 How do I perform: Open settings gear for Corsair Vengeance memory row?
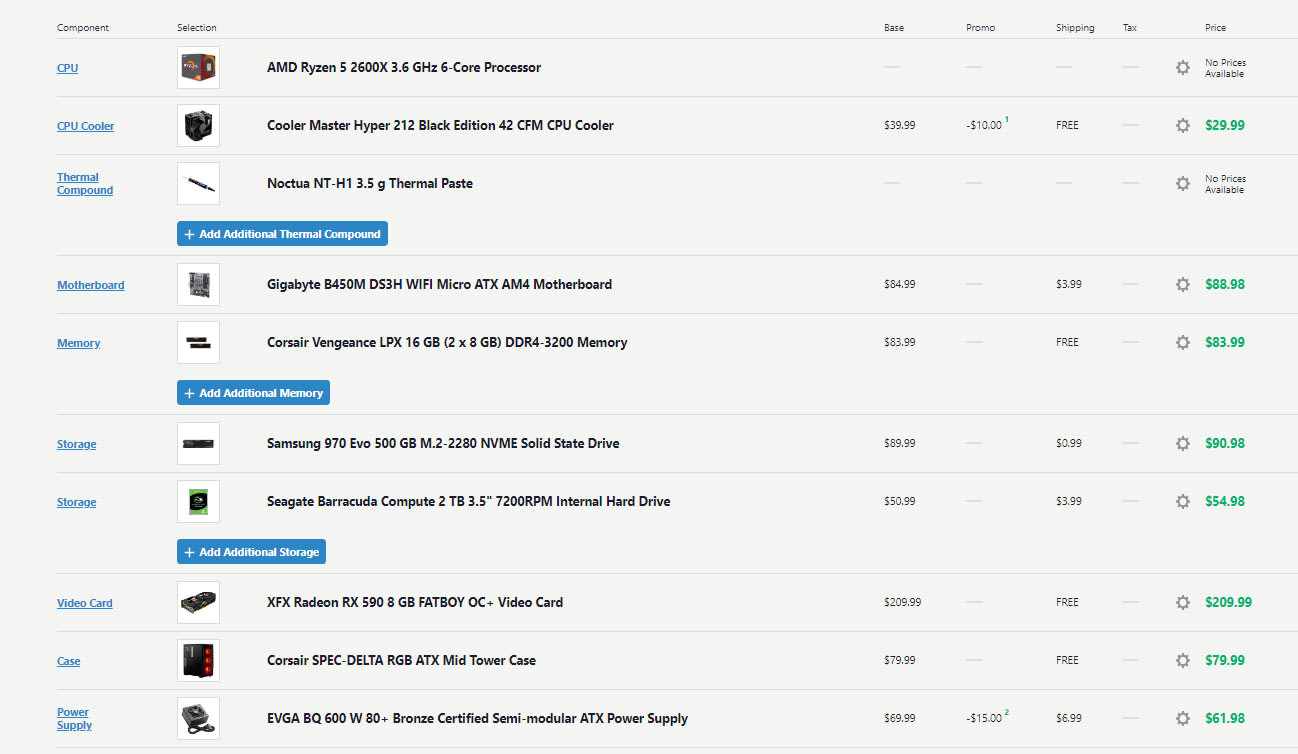1183,343
